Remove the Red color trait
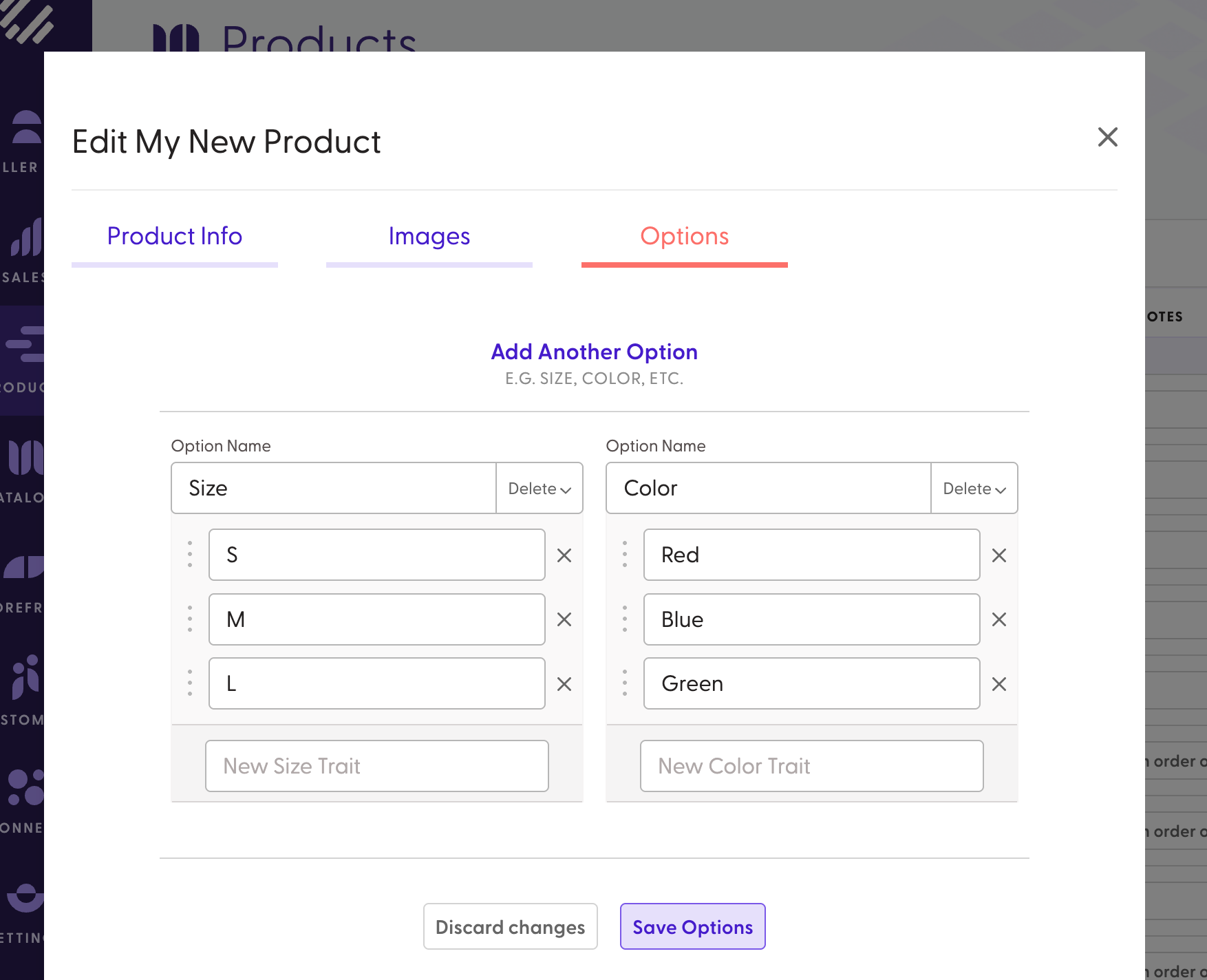This screenshot has width=1207, height=980. (x=999, y=555)
